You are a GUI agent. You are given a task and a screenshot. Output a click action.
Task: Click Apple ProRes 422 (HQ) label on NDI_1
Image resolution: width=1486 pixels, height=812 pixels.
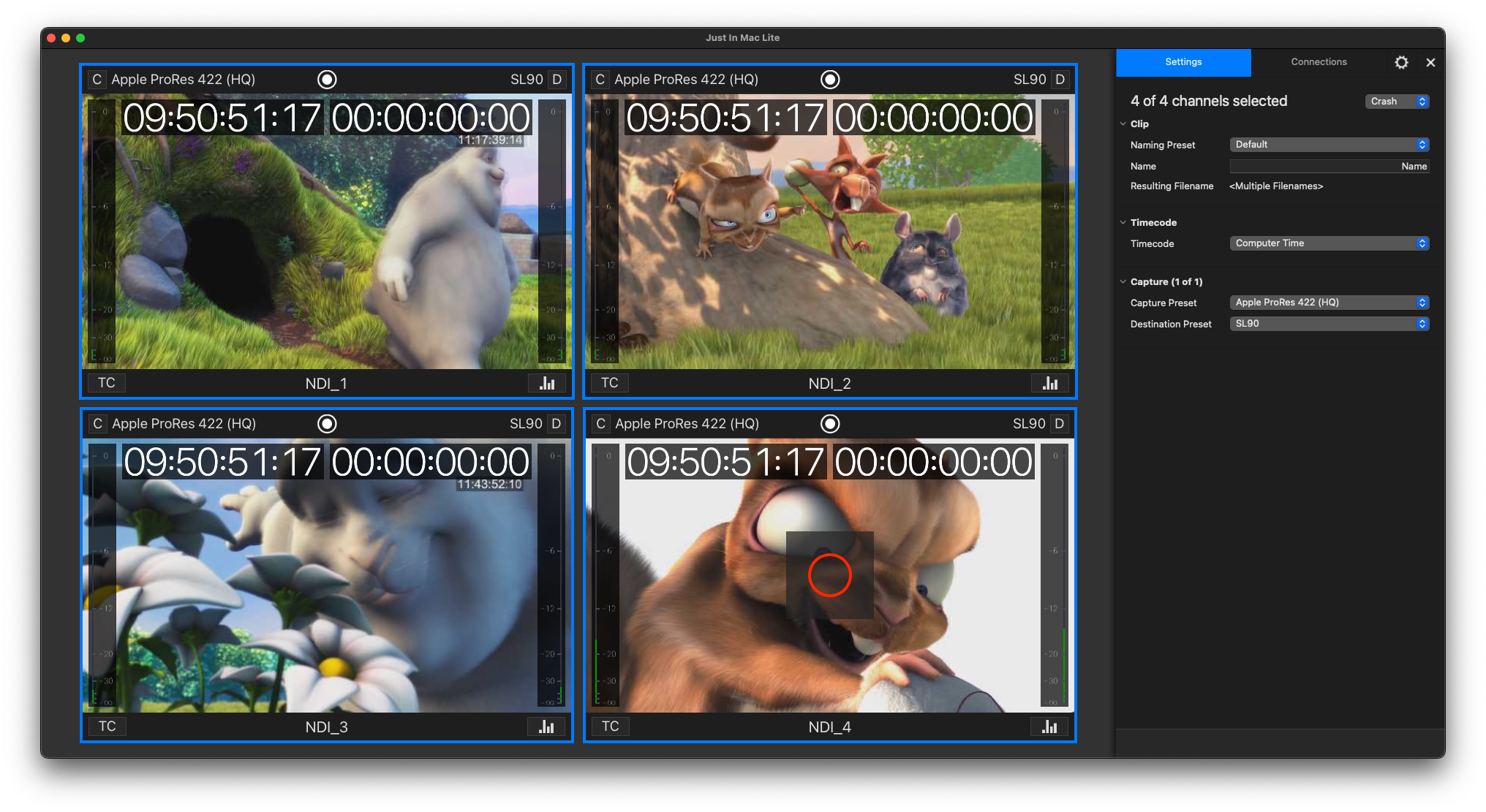click(184, 80)
